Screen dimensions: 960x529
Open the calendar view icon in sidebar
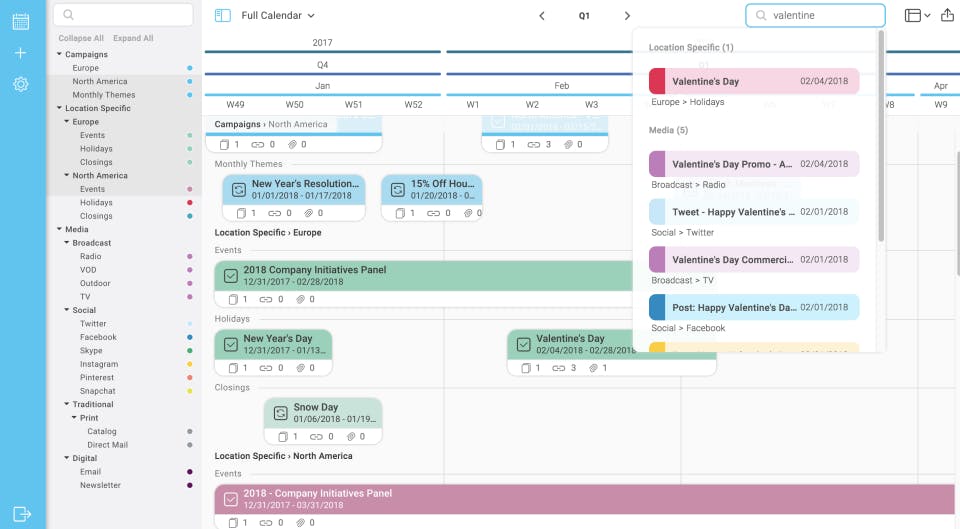pos(20,21)
